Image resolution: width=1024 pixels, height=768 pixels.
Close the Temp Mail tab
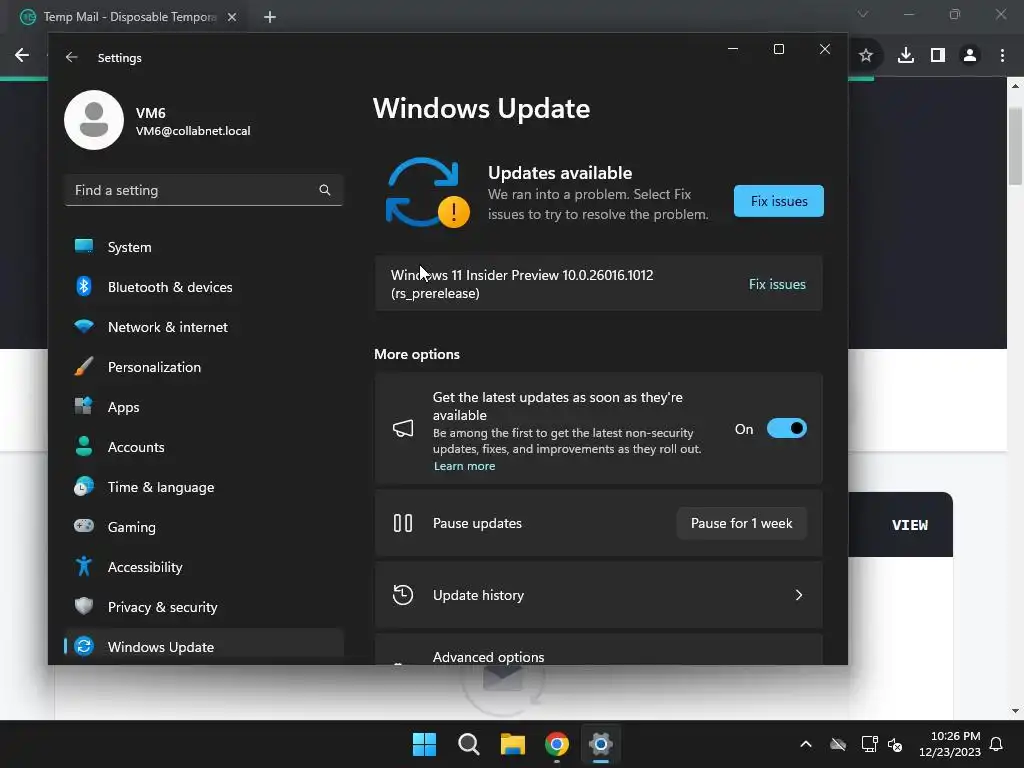click(x=232, y=17)
